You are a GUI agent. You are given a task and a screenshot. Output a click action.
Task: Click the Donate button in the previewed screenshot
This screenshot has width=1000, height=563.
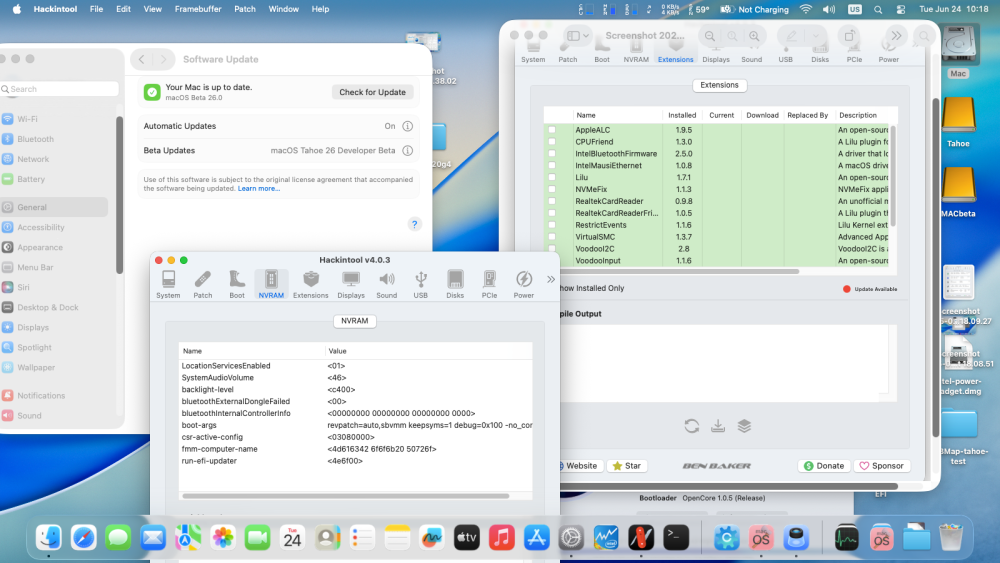pos(823,465)
